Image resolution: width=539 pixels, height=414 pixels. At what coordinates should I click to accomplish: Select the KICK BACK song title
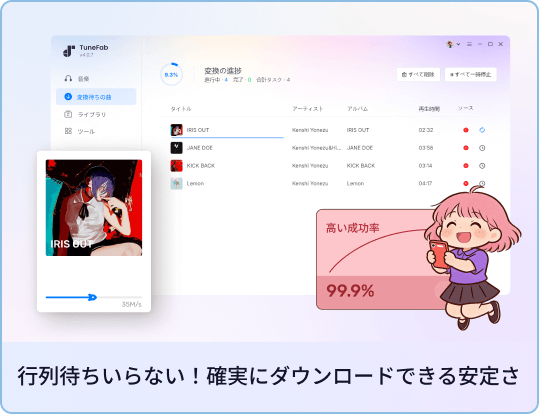pyautogui.click(x=201, y=166)
